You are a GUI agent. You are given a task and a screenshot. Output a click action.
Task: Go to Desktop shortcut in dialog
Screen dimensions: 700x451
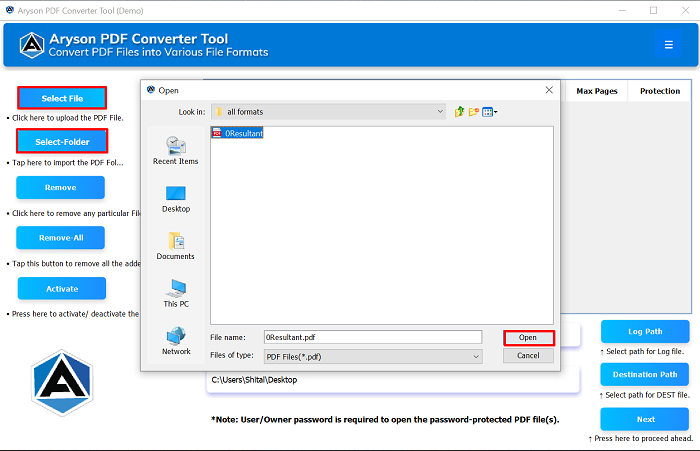coord(176,199)
